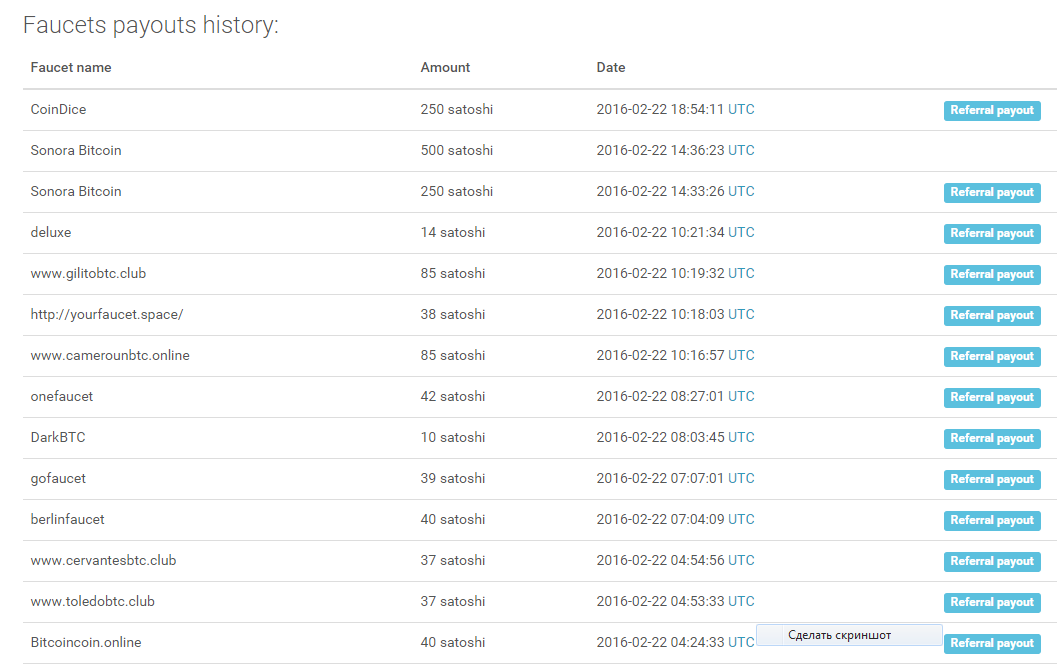Image resolution: width=1057 pixels, height=664 pixels.
Task: Click Referral payout on the 250 satoshi Sonora Bitcoin row
Action: click(992, 192)
